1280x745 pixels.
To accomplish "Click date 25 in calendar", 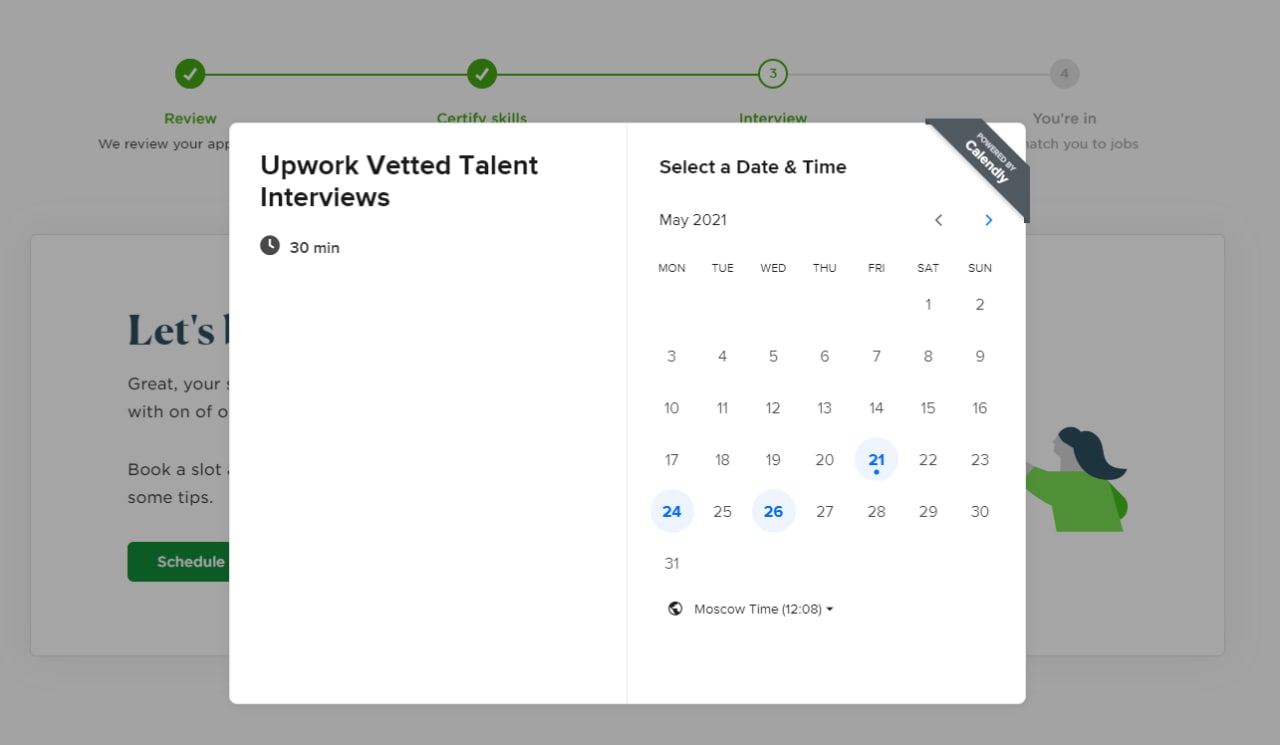I will [722, 512].
